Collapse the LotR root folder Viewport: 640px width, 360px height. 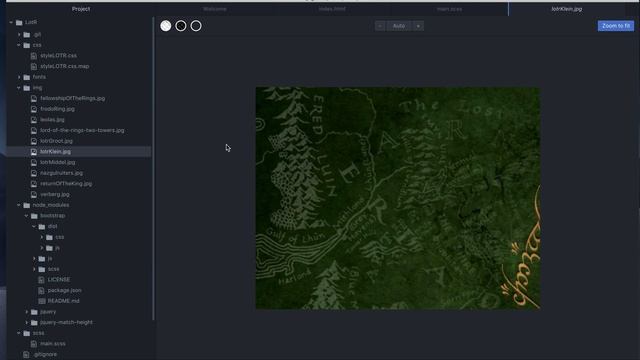[11, 22]
